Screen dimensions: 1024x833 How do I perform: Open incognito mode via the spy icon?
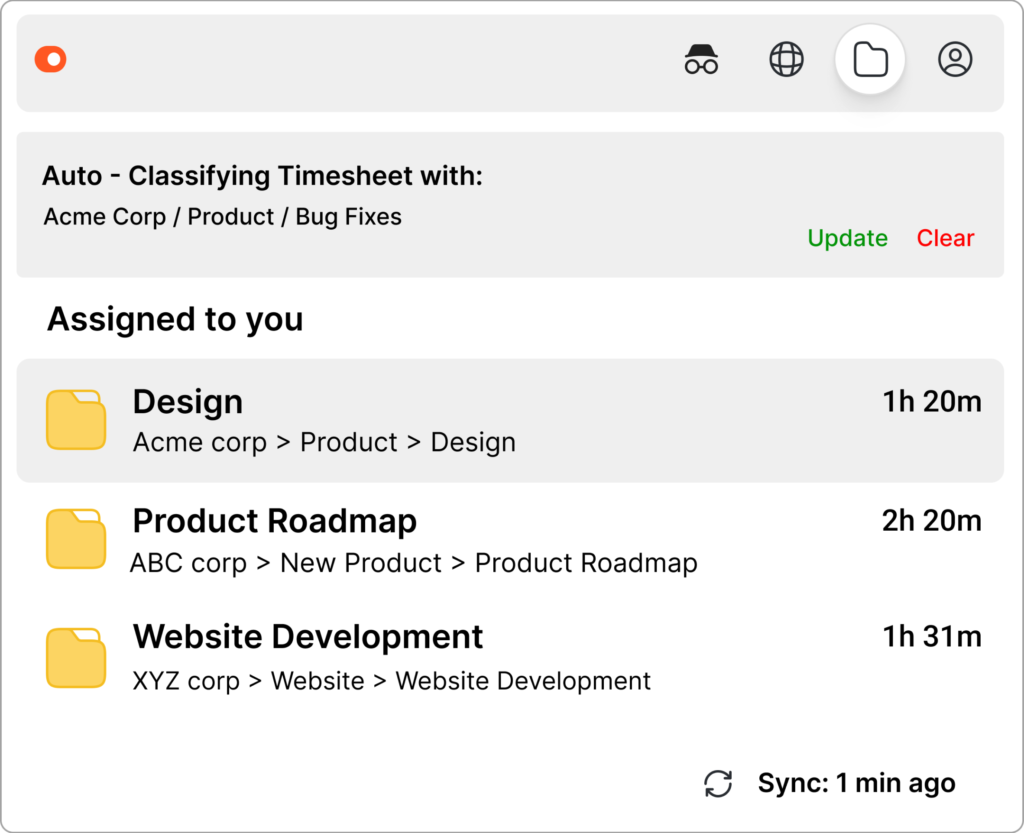702,59
